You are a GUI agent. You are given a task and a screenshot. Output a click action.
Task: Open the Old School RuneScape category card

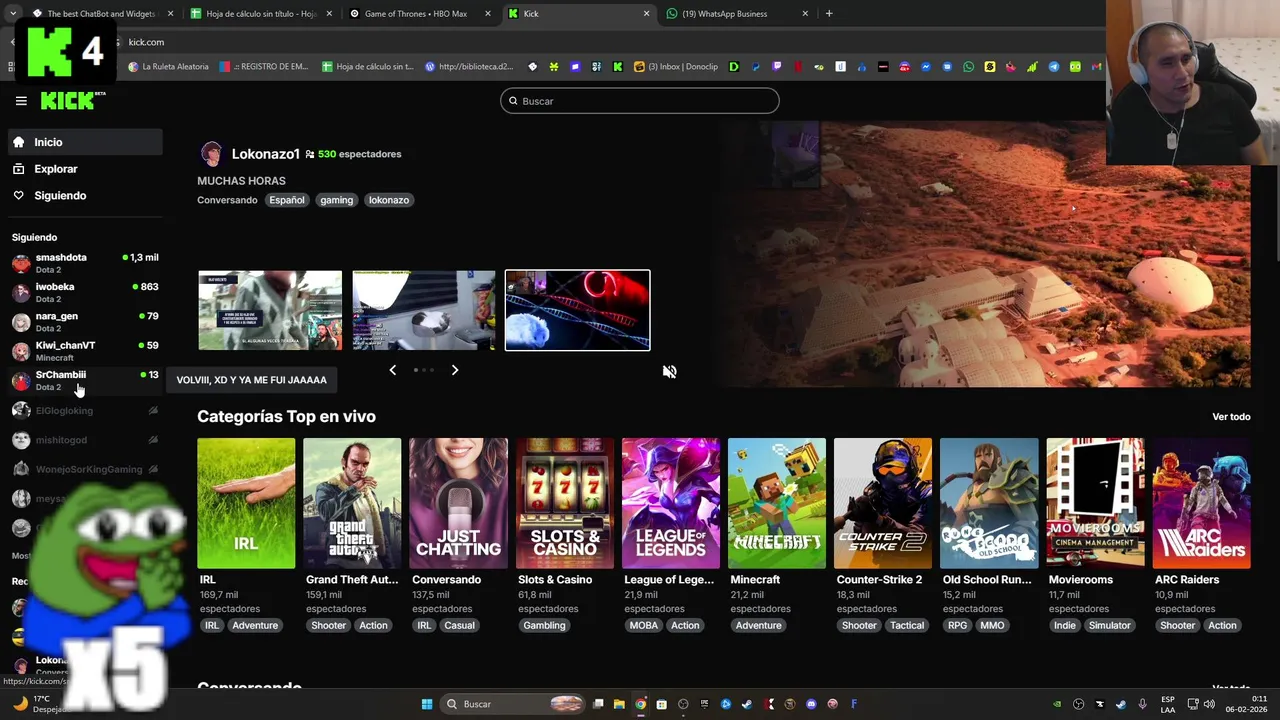coord(989,503)
